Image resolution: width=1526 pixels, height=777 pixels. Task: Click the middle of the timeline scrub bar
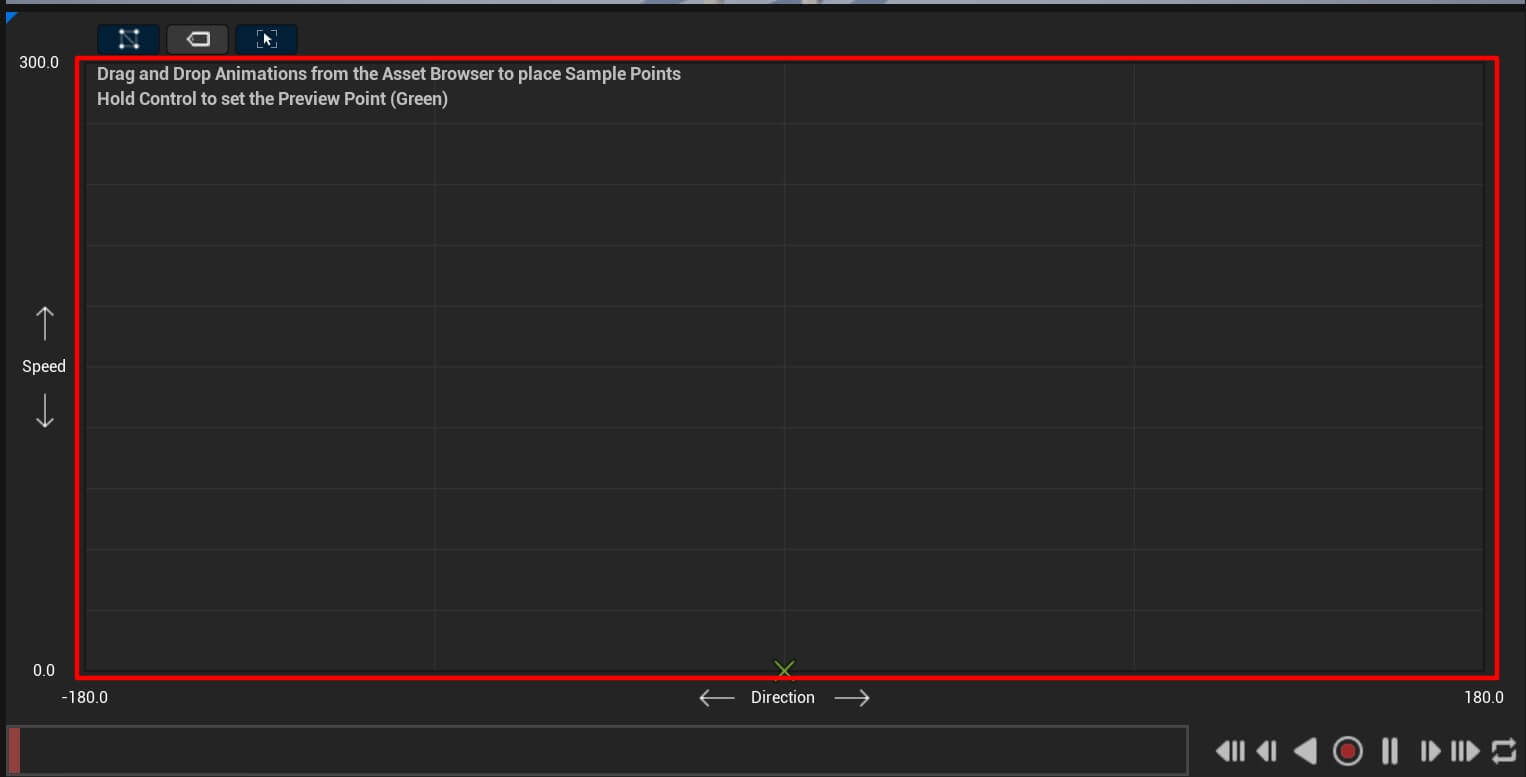click(x=597, y=750)
